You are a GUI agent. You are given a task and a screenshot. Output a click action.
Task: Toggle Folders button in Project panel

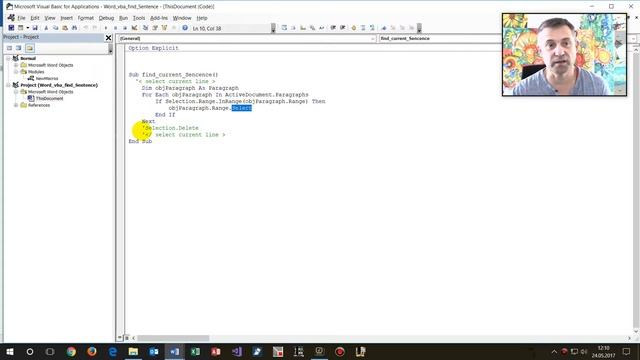[30, 48]
